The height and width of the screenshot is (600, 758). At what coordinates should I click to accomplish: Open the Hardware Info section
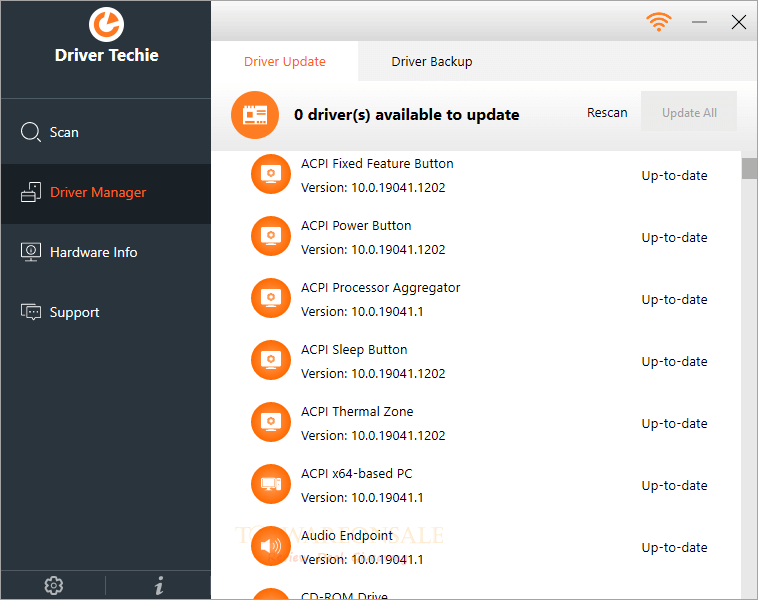(106, 252)
